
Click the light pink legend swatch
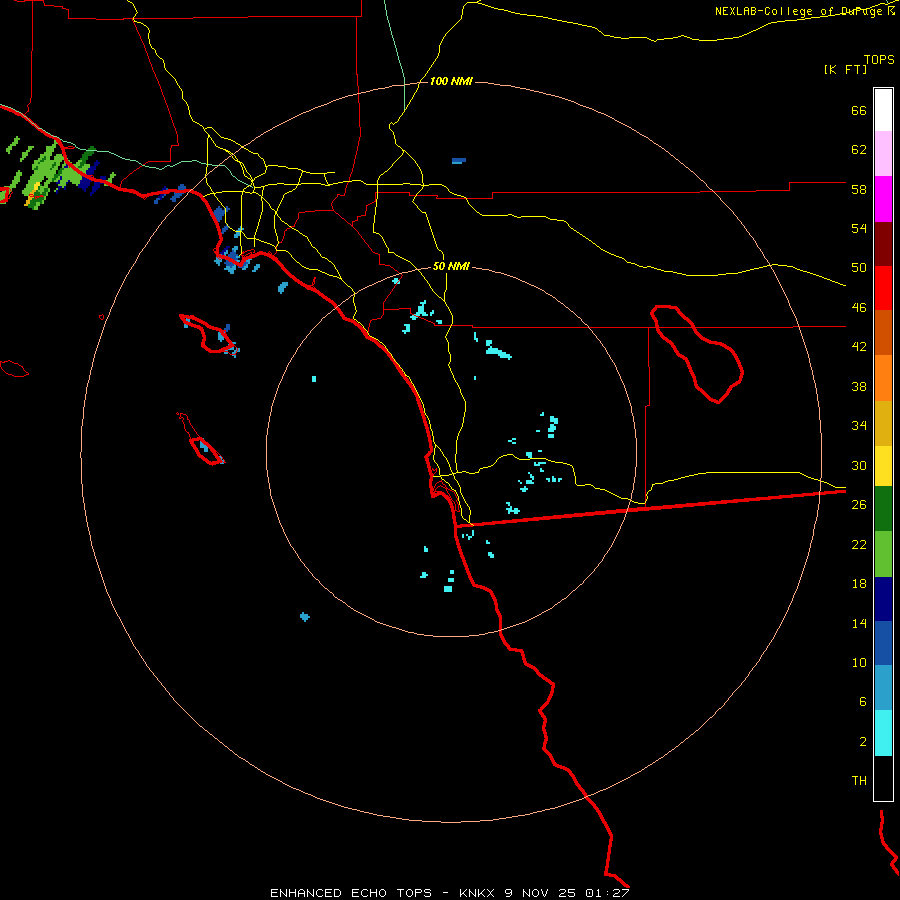(883, 154)
